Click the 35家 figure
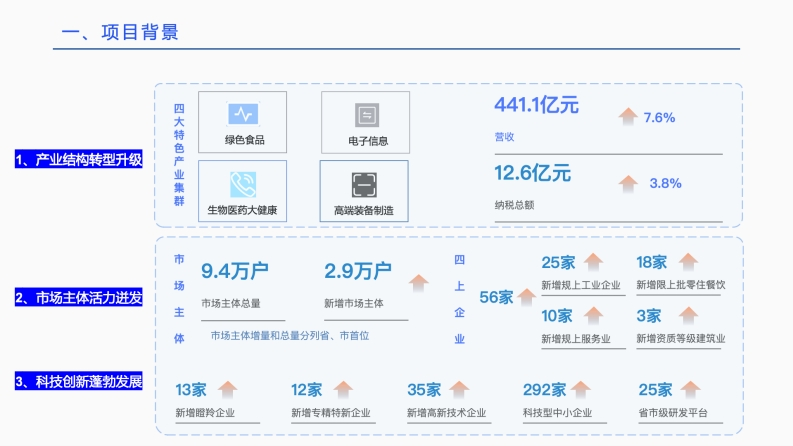This screenshot has height=446, width=793. tap(424, 390)
